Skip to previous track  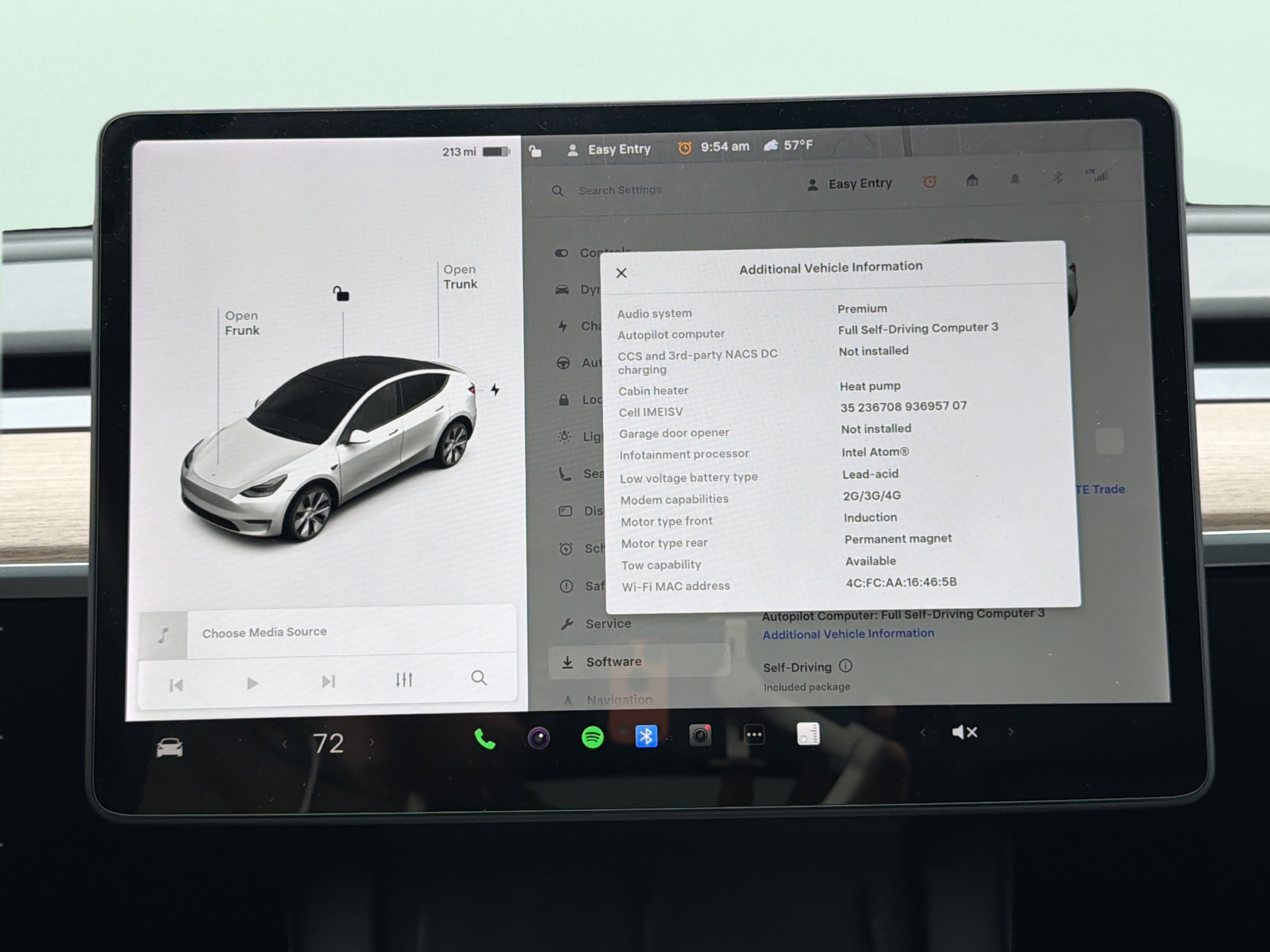point(176,685)
